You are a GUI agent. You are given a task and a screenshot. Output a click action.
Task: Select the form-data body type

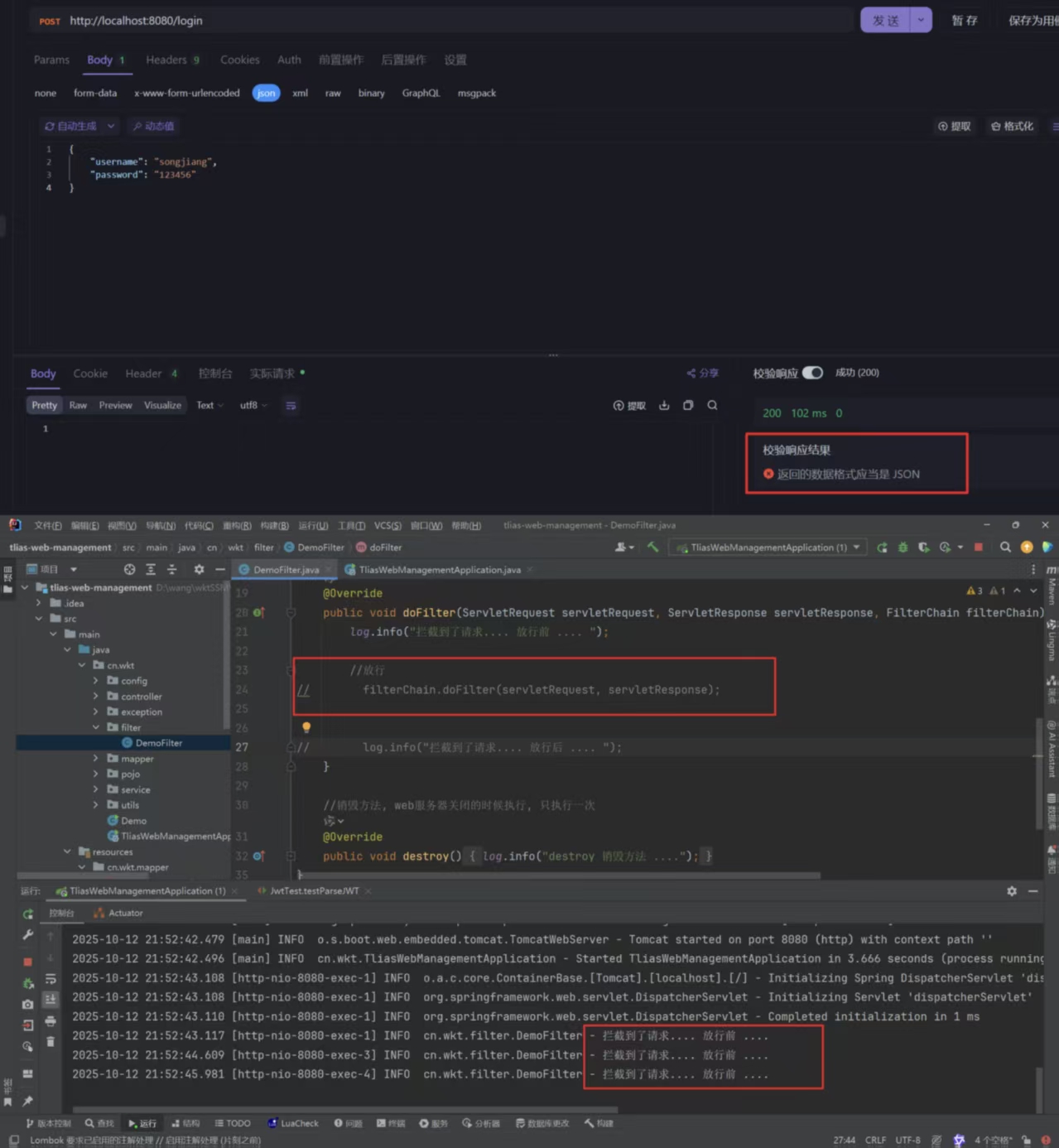tap(95, 94)
